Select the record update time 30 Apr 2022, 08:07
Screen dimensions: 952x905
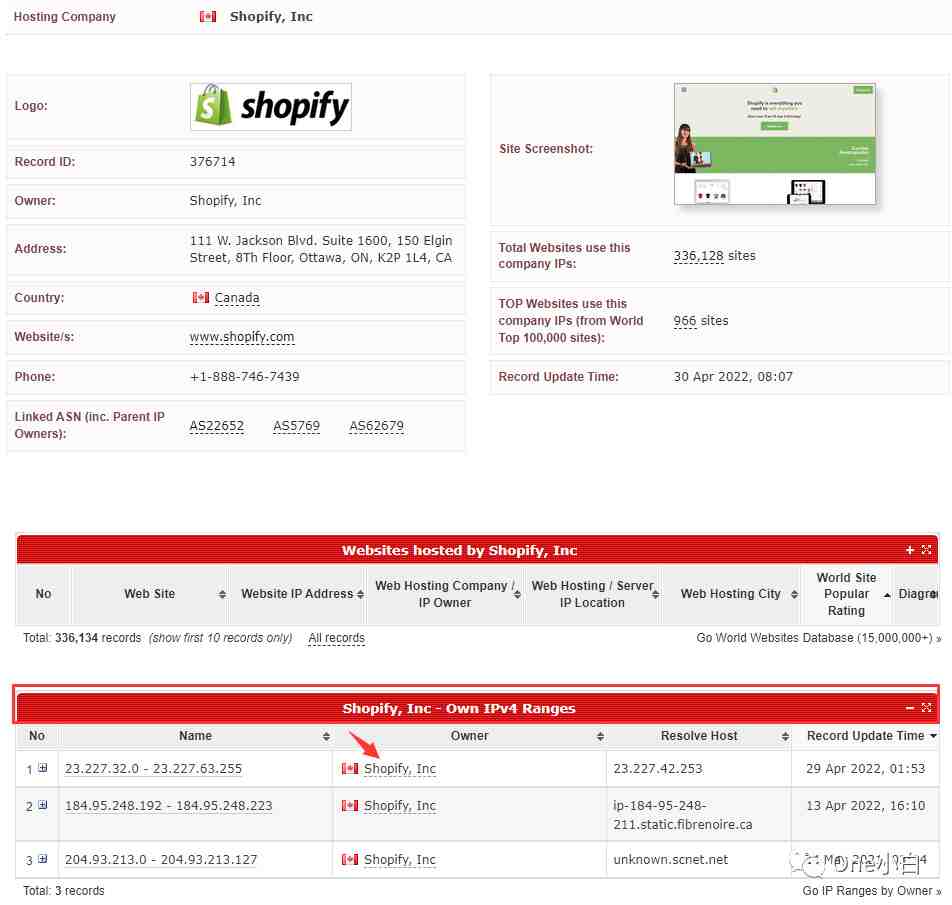point(733,377)
